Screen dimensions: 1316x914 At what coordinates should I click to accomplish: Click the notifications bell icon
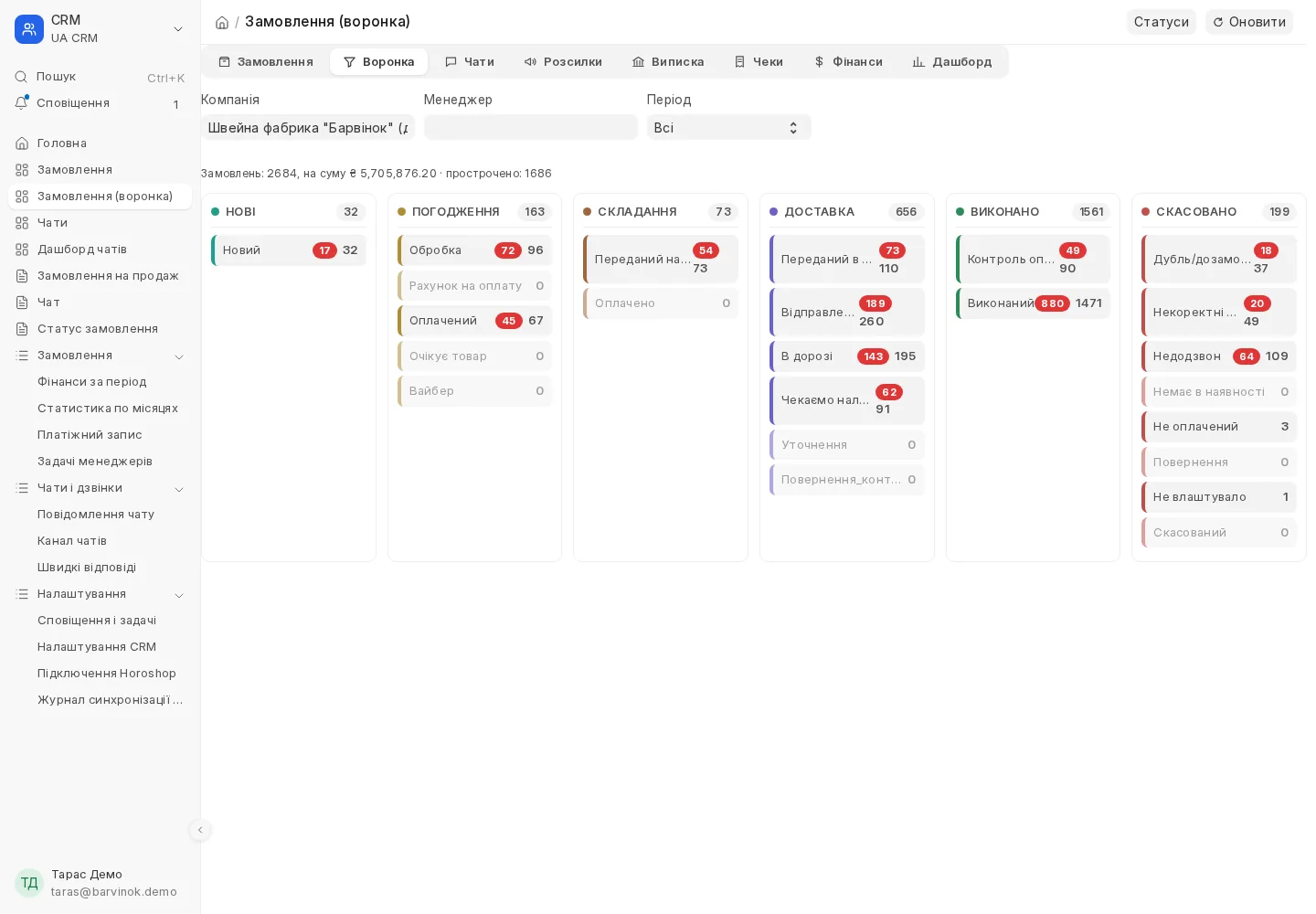pyautogui.click(x=21, y=103)
